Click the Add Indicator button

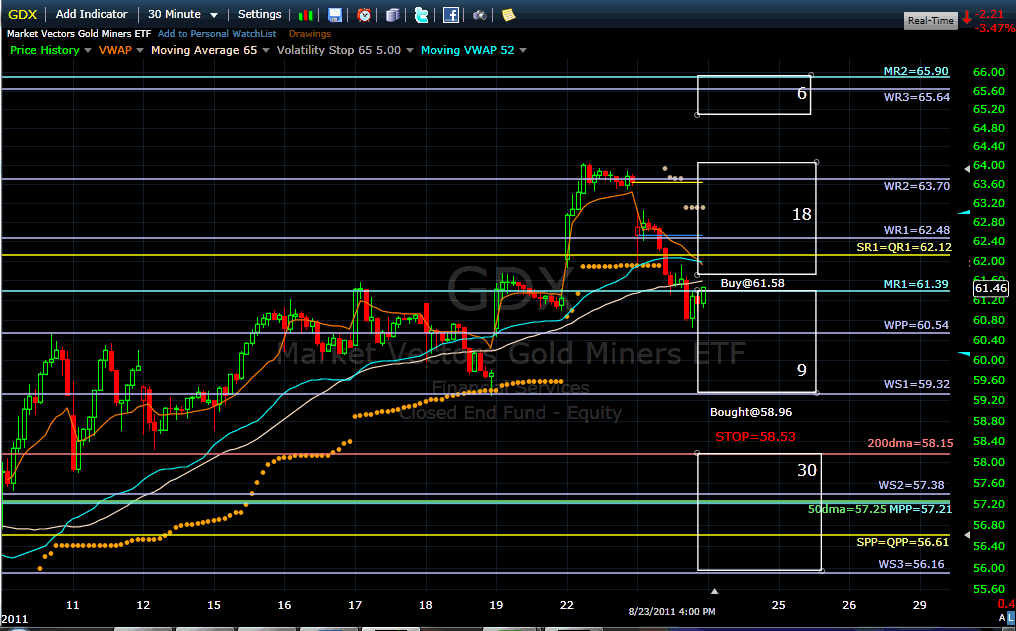pos(91,14)
